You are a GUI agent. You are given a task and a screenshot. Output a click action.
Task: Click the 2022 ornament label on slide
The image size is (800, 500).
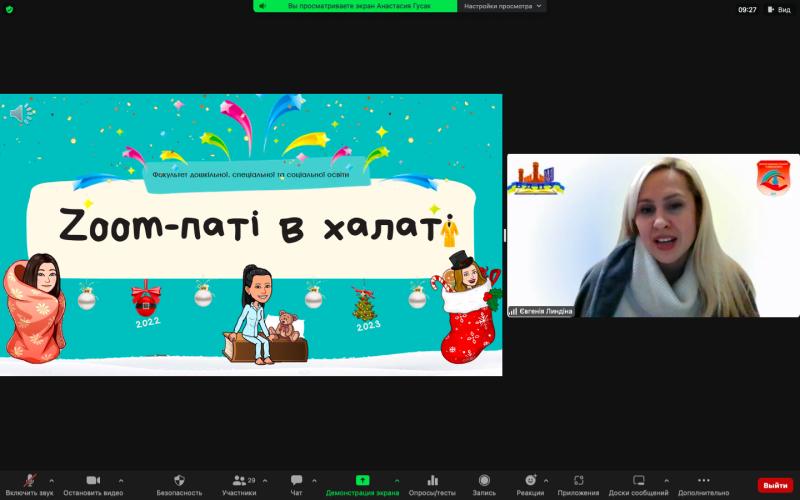148,322
